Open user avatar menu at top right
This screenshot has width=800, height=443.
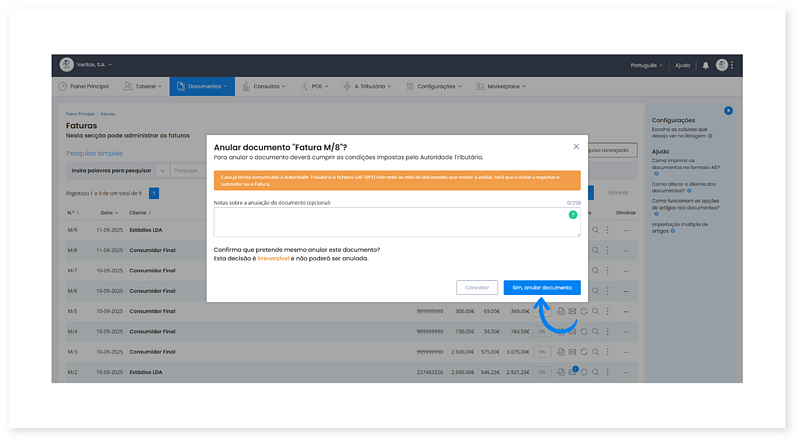coord(723,65)
